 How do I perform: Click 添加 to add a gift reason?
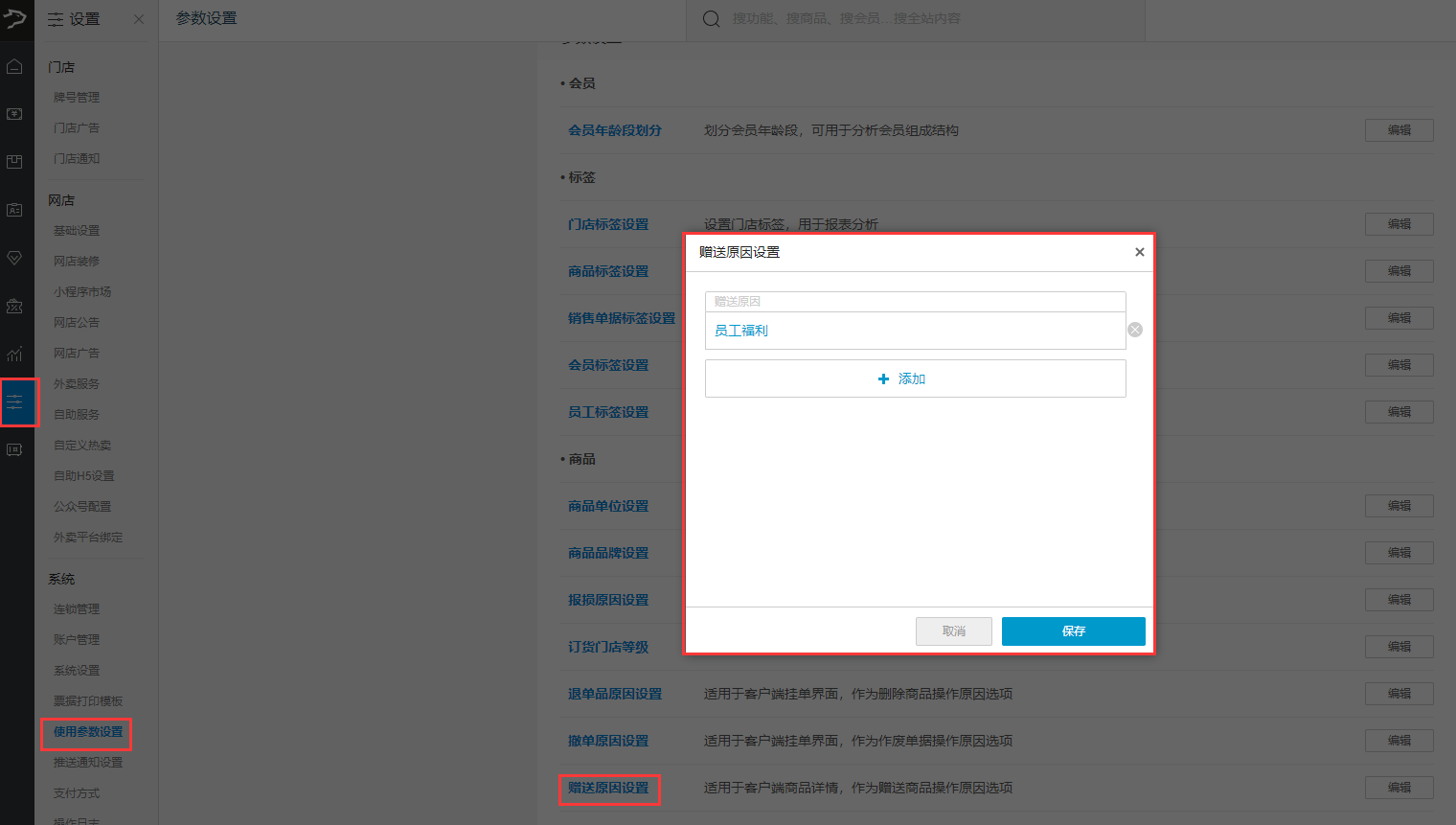click(915, 378)
